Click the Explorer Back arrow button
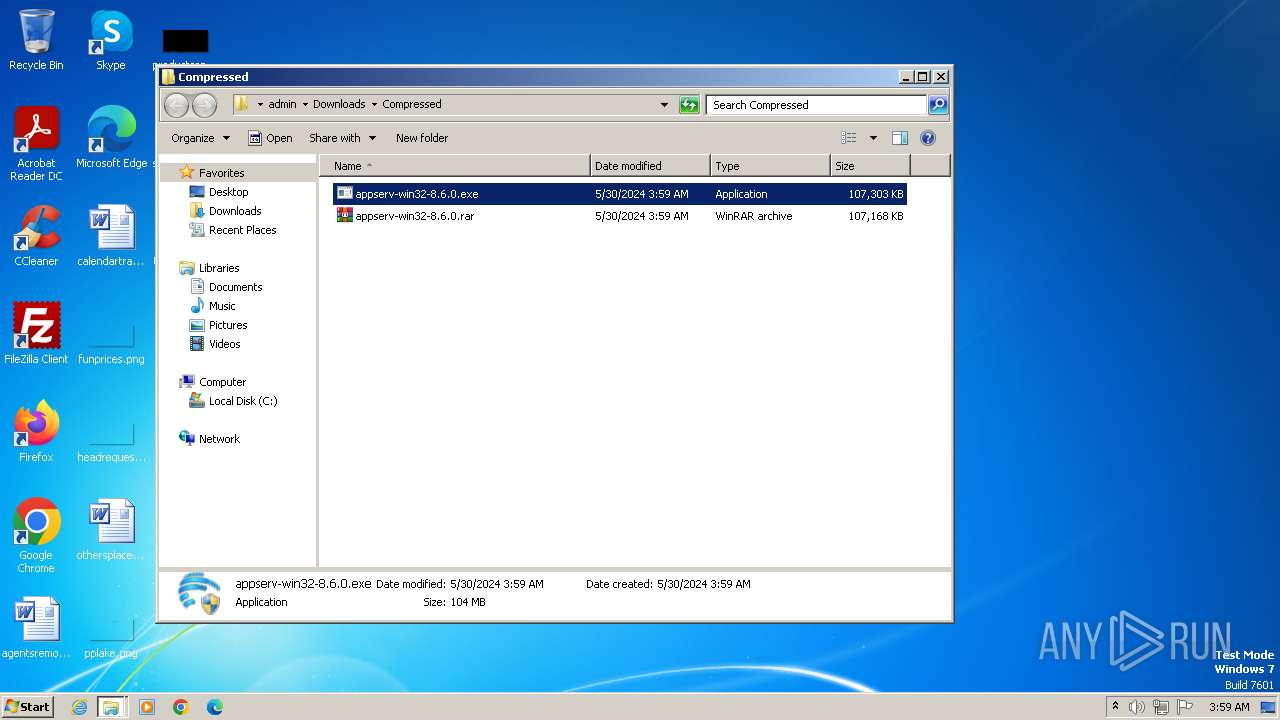 click(176, 104)
